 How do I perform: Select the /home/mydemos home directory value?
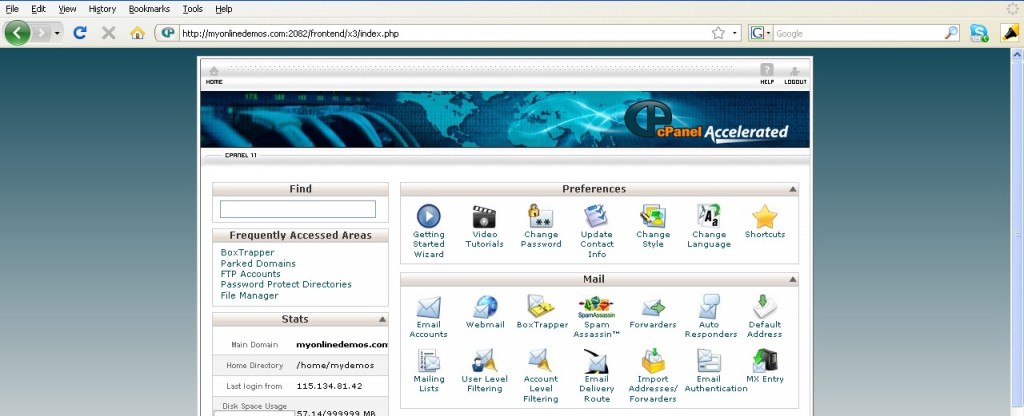(x=335, y=365)
